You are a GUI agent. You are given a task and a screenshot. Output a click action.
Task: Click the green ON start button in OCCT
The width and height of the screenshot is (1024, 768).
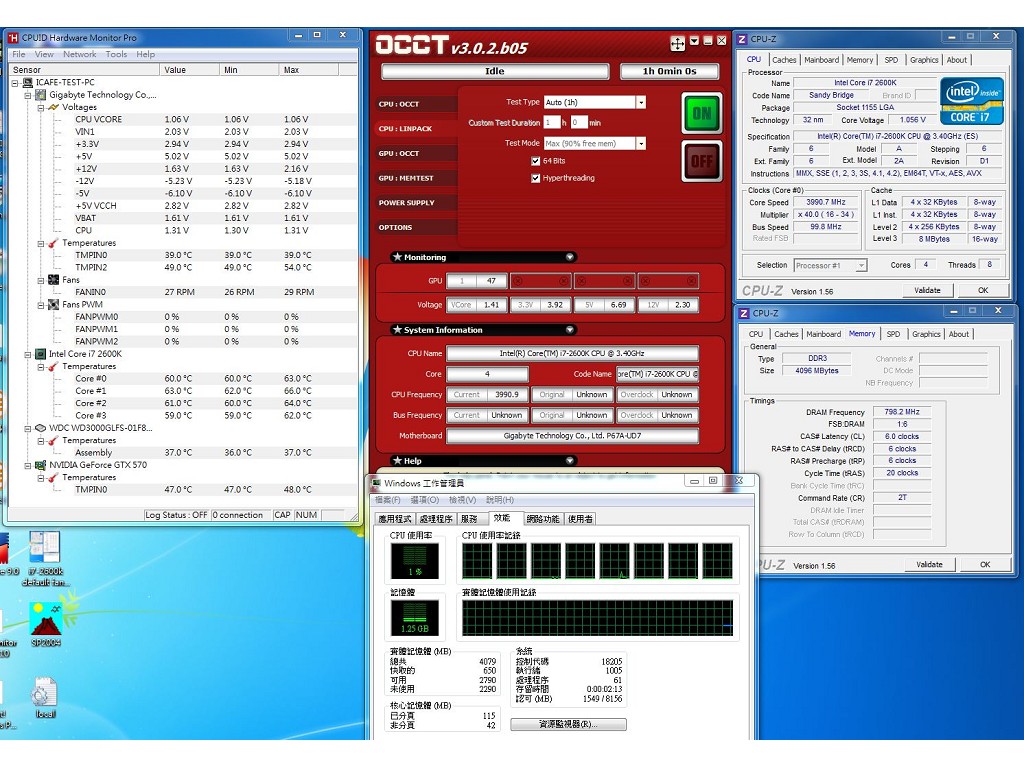[701, 114]
